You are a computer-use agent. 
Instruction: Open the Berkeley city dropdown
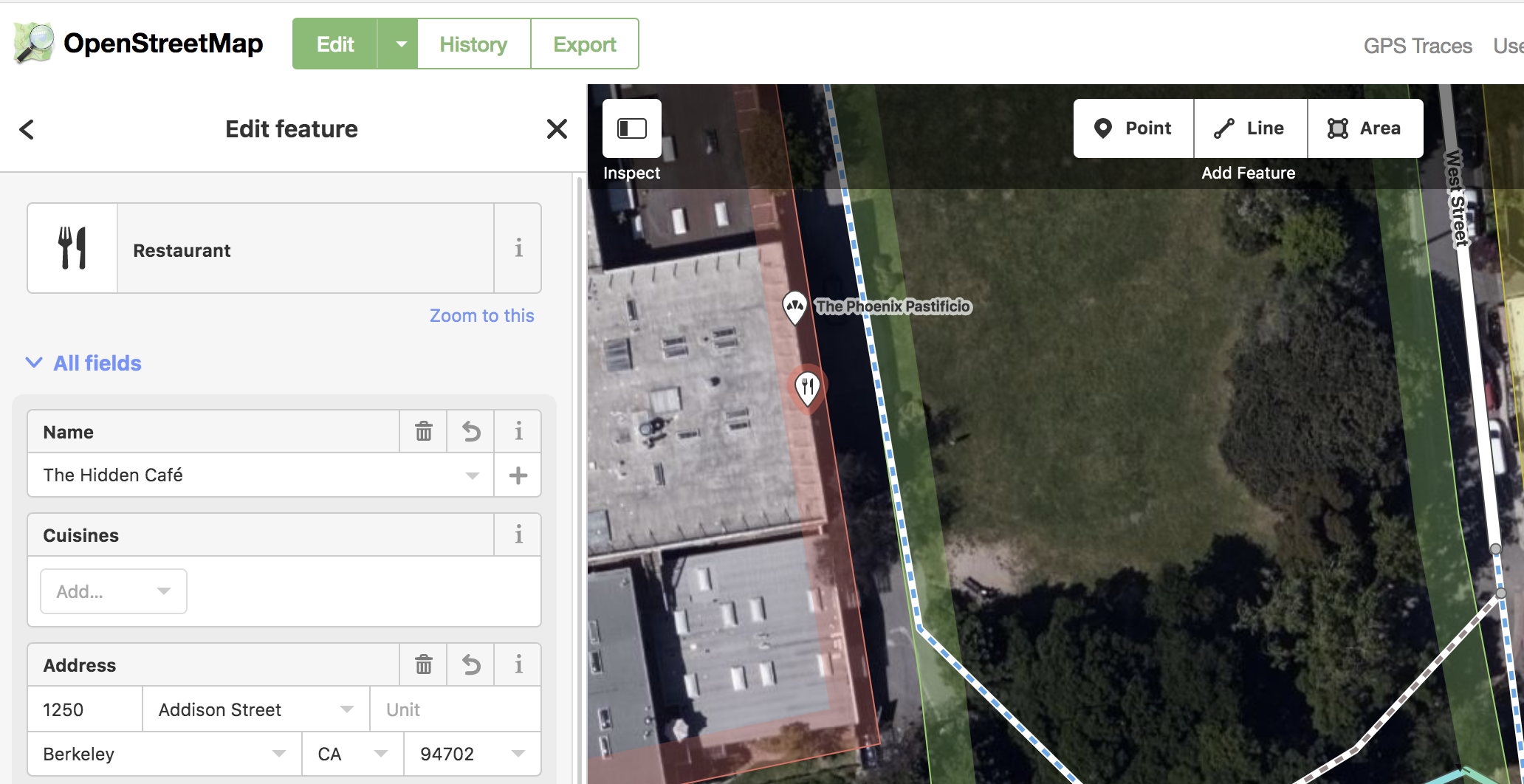pos(278,754)
